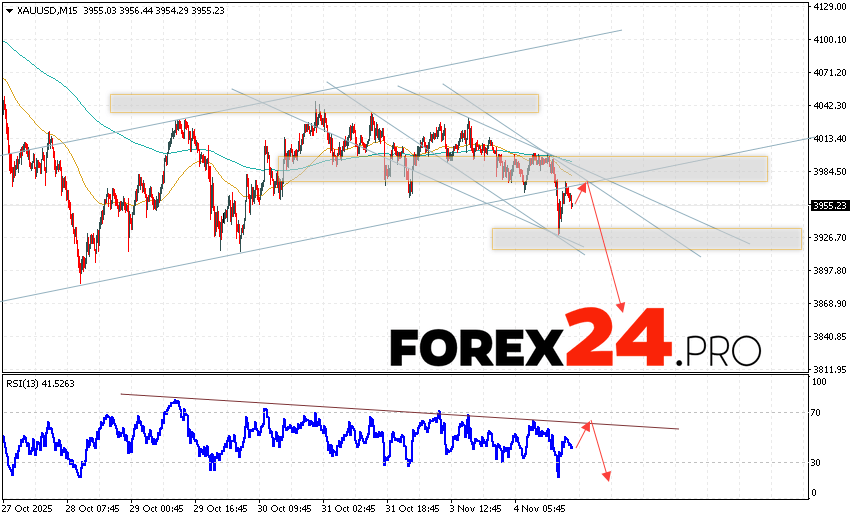Click the 31 Oct 18:45 time label
The height and width of the screenshot is (520, 854).
coord(413,509)
